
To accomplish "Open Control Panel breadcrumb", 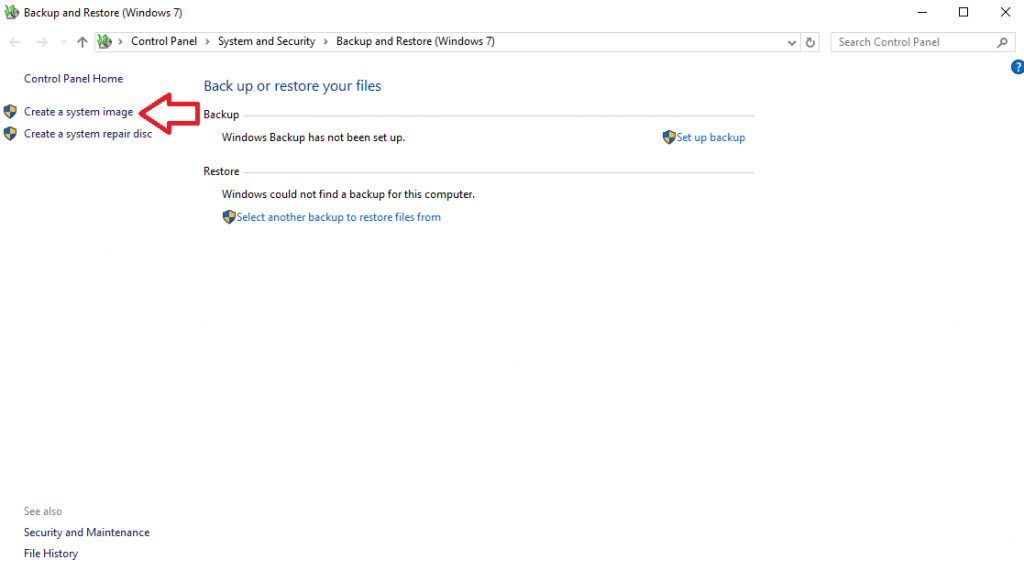I will coord(164,41).
